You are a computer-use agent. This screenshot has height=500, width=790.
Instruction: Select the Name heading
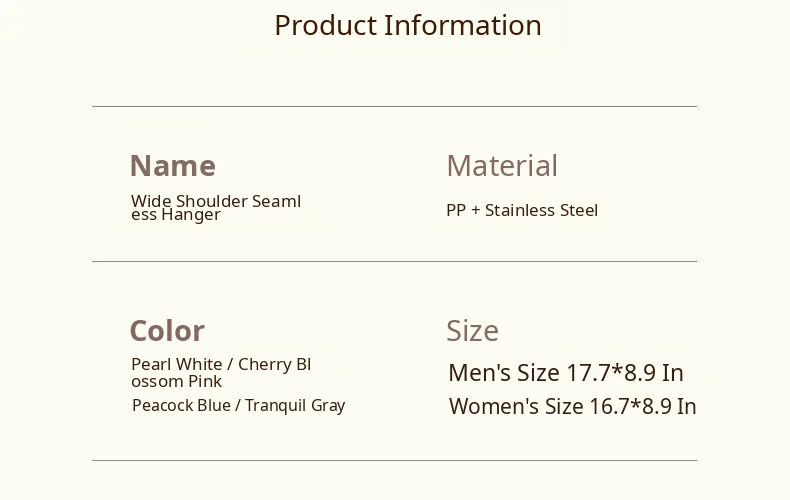point(172,166)
